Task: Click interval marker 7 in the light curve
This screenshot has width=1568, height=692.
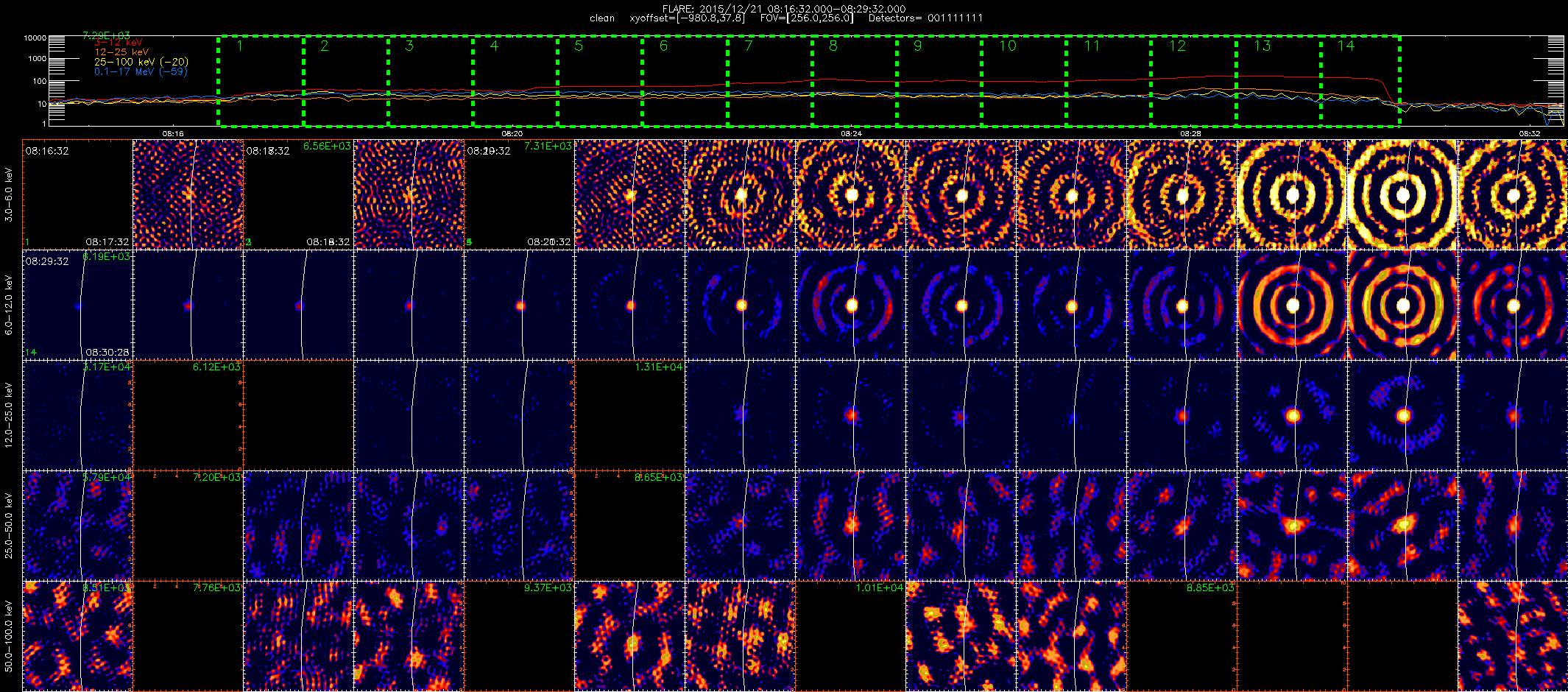Action: [x=748, y=46]
